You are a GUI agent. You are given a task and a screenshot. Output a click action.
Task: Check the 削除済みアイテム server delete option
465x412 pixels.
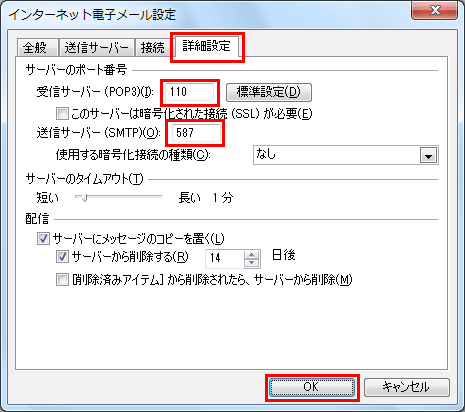(x=62, y=280)
